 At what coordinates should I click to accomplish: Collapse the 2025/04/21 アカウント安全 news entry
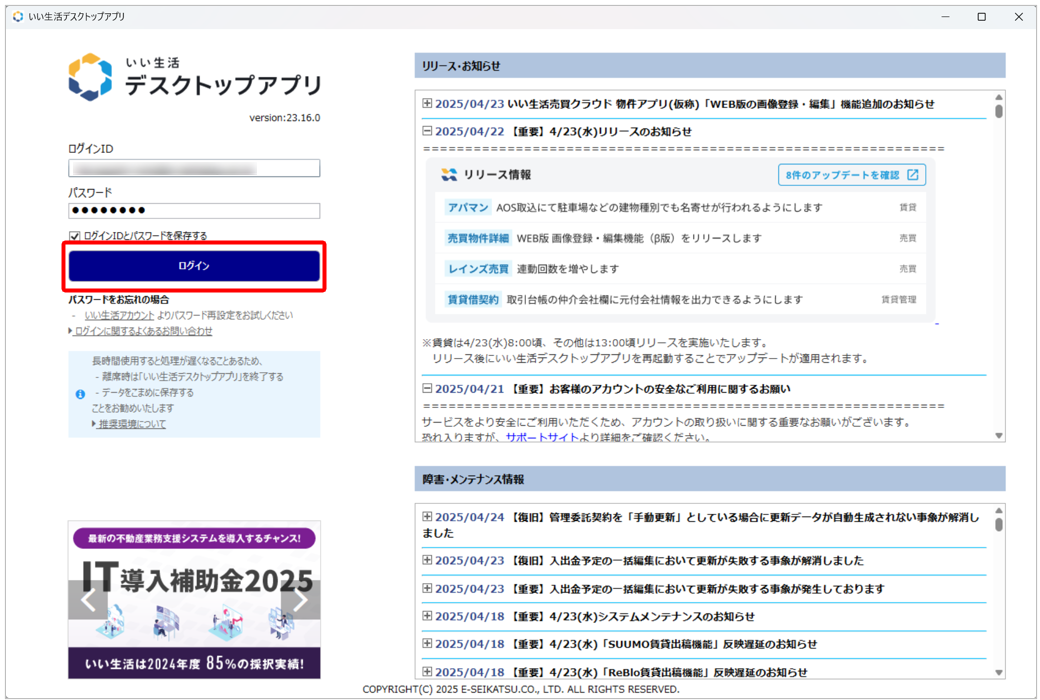[x=427, y=388]
